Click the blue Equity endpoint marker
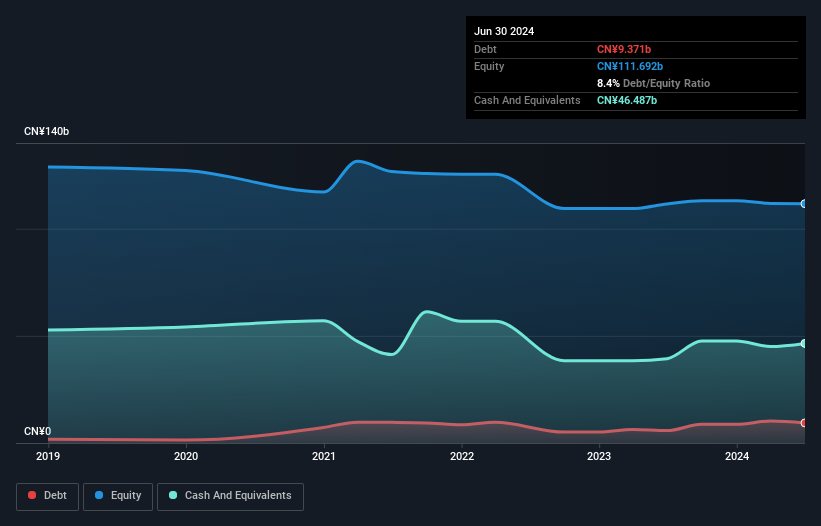The width and height of the screenshot is (821, 526). click(804, 204)
